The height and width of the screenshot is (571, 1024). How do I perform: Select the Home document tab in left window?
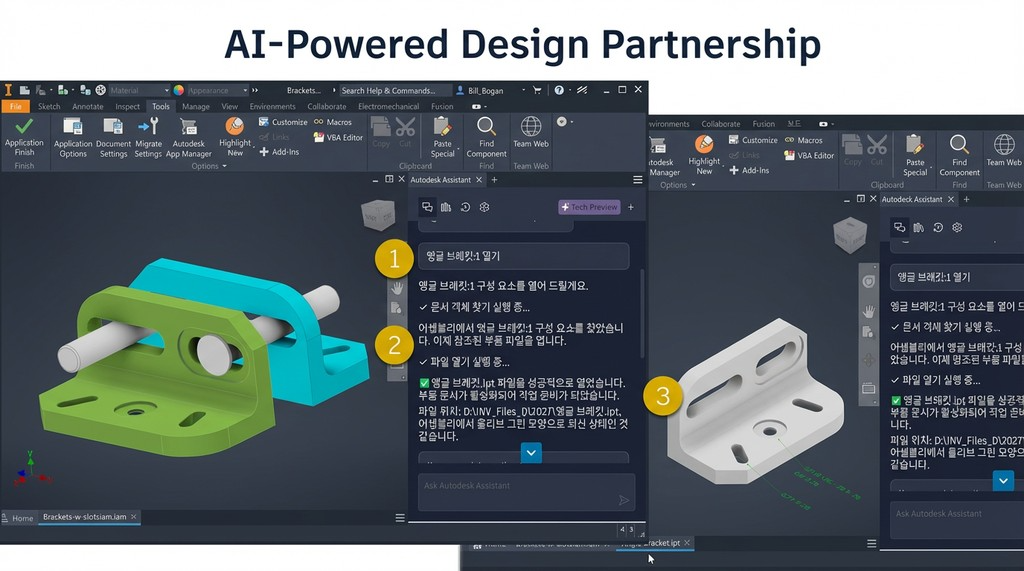[18, 518]
